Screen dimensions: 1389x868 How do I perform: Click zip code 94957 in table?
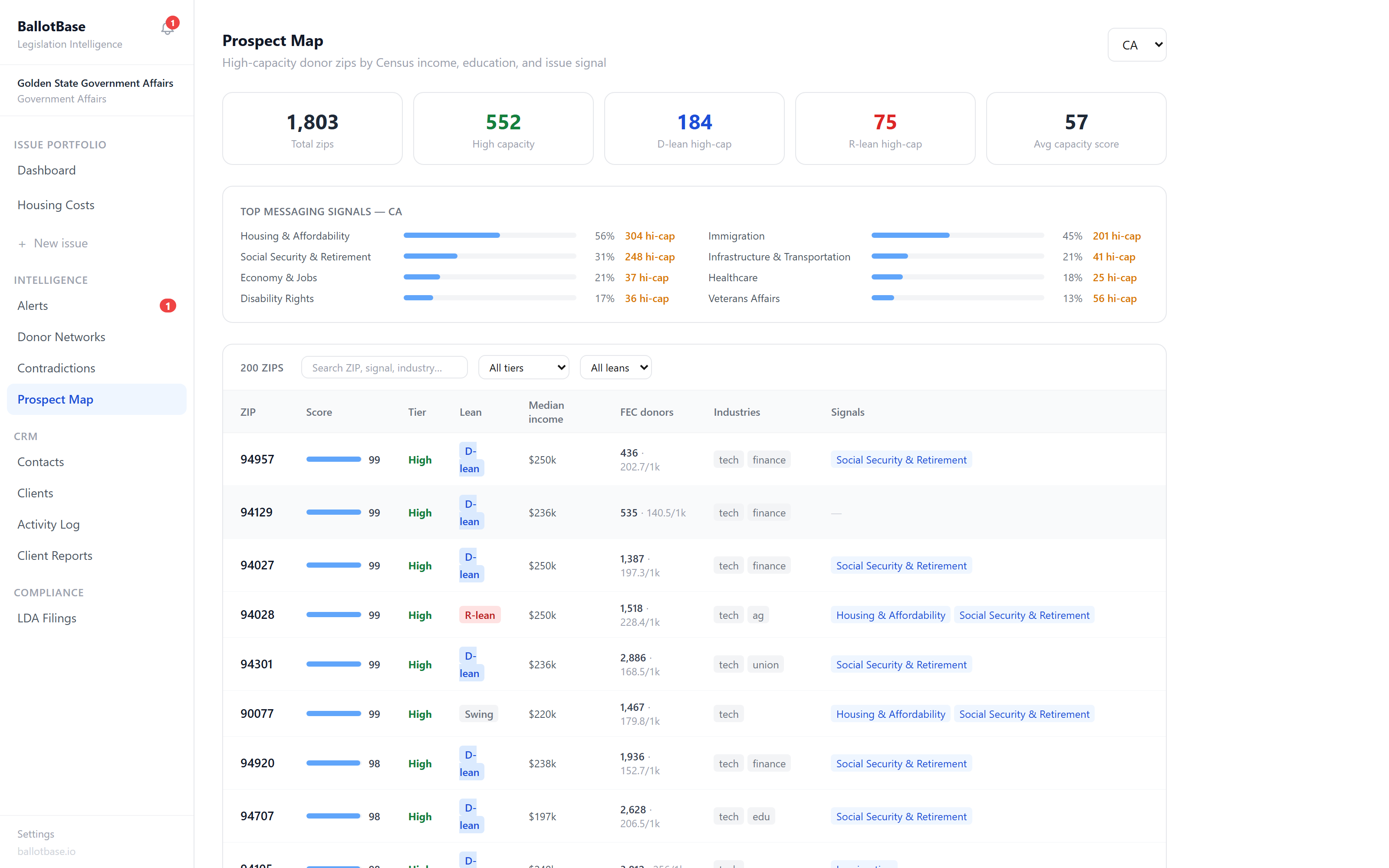pos(257,459)
